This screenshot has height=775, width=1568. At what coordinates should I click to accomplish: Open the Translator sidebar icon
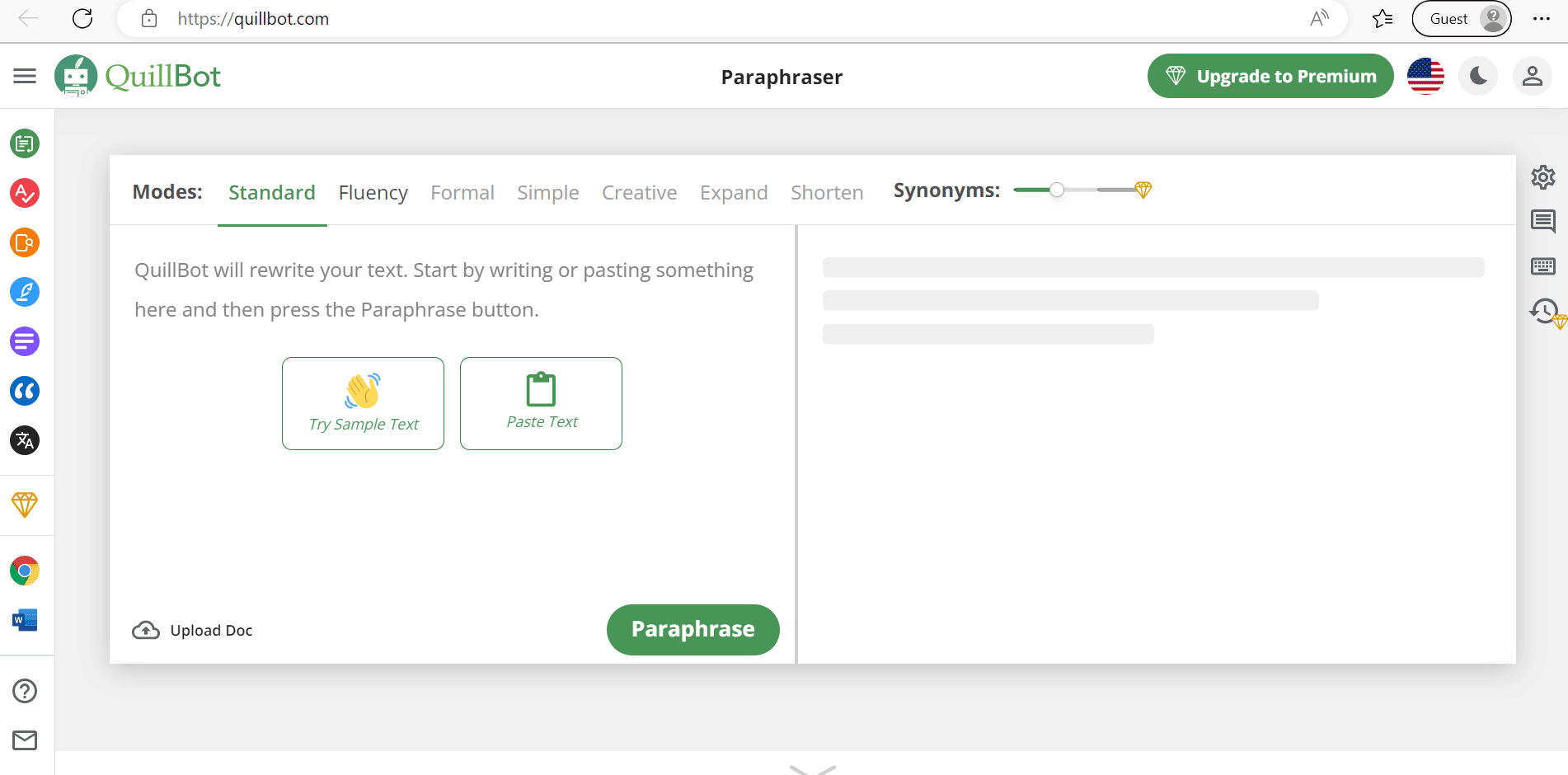25,440
